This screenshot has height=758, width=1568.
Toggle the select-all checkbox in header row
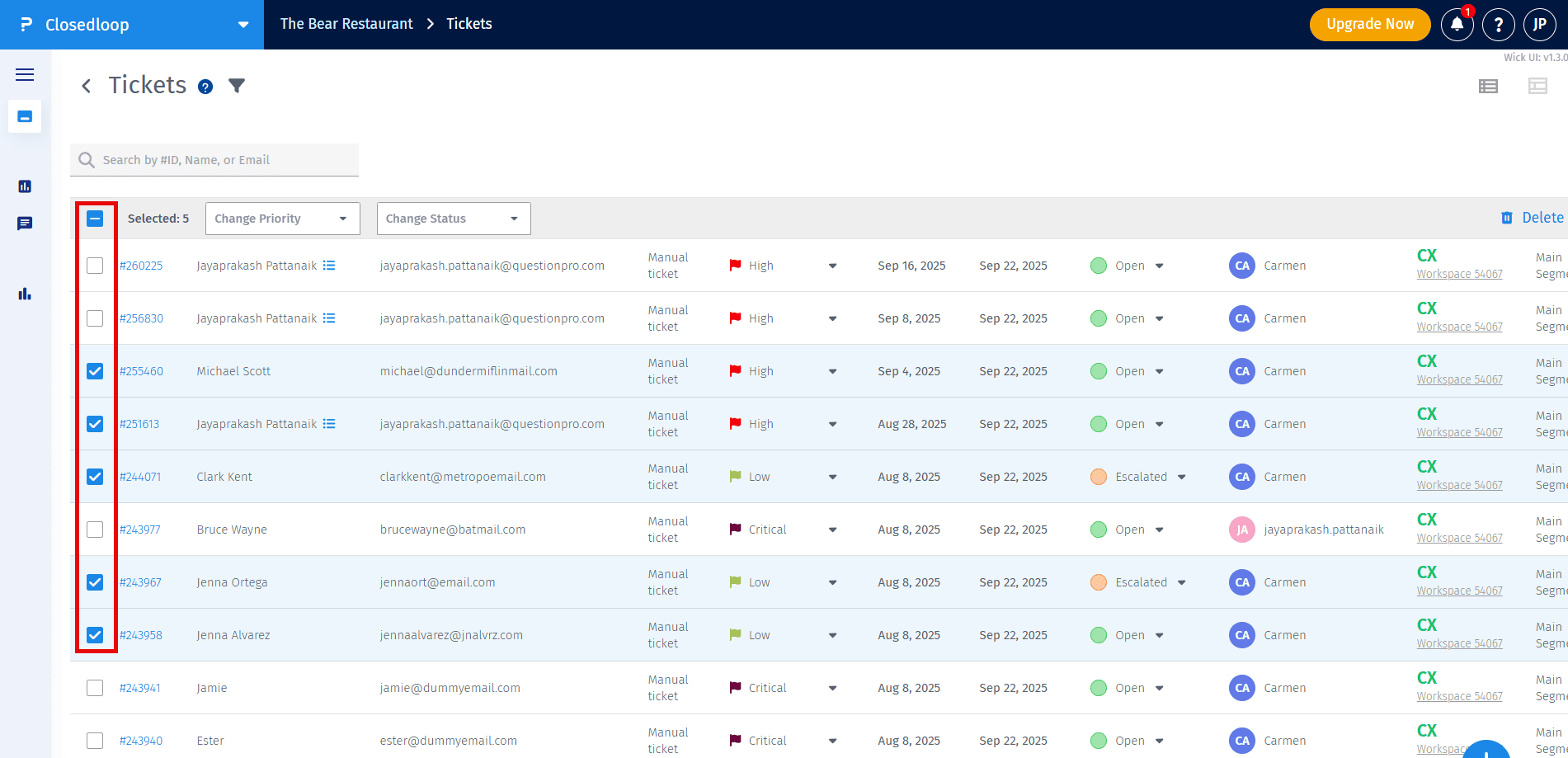(x=95, y=219)
